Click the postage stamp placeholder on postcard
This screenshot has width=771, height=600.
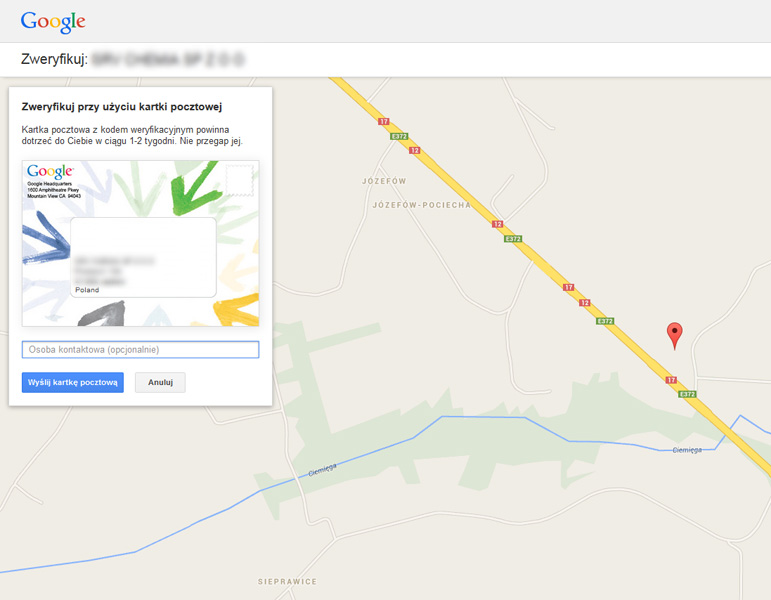tap(239, 180)
